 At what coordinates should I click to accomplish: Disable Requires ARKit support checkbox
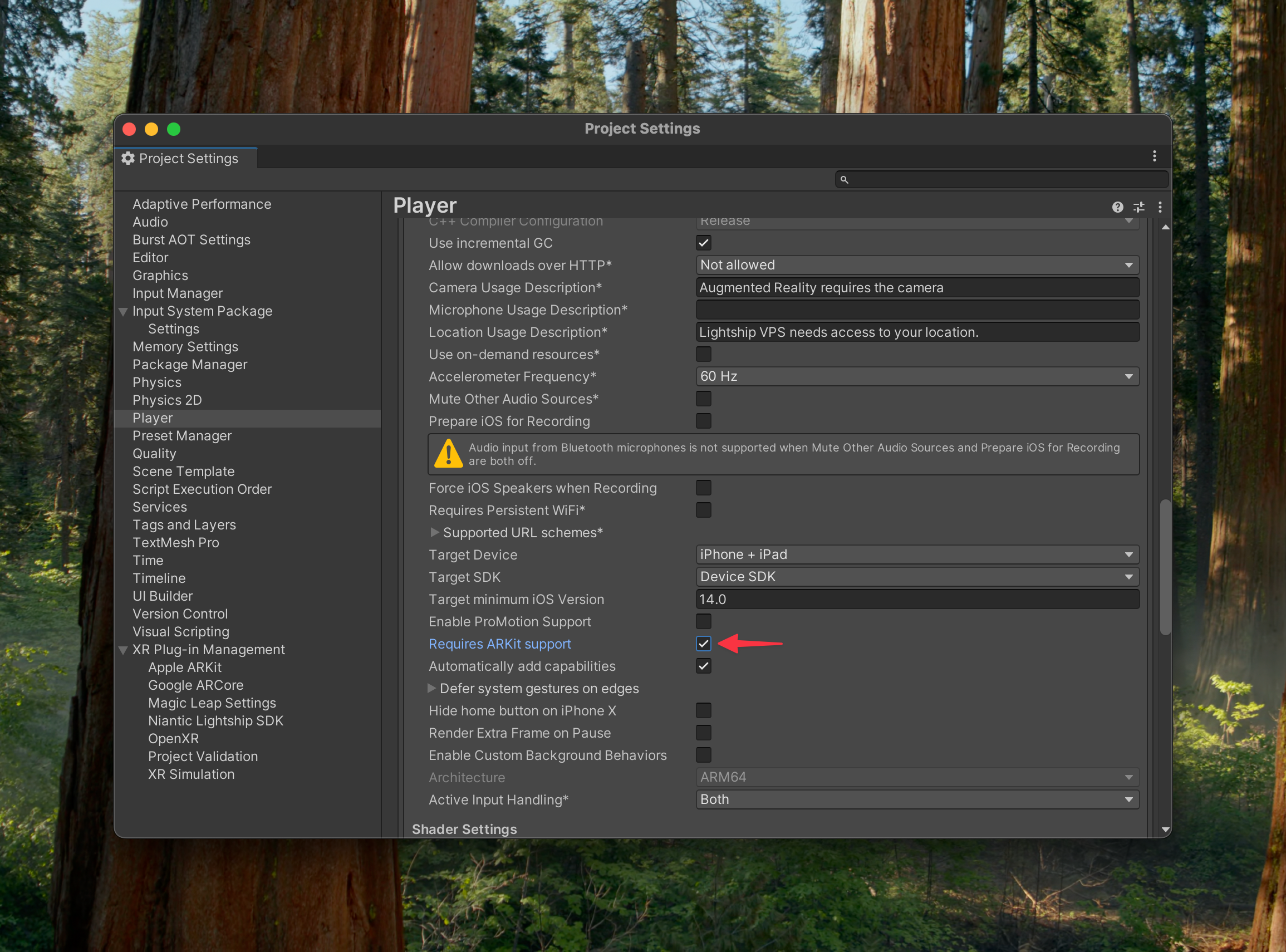[704, 644]
